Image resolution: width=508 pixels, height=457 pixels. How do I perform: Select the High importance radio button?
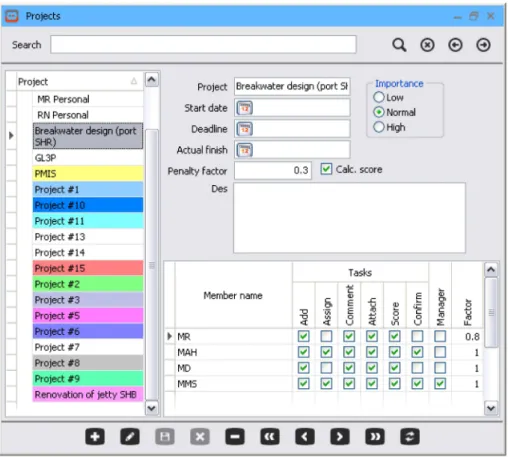(x=379, y=127)
